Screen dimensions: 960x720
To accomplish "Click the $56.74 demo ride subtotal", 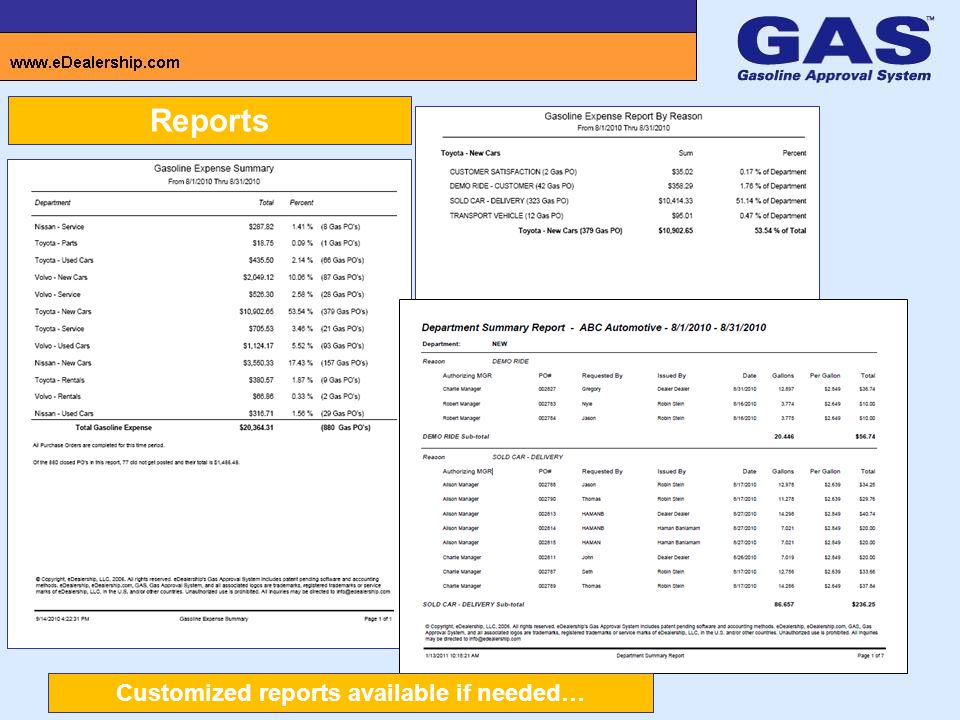I will (865, 437).
